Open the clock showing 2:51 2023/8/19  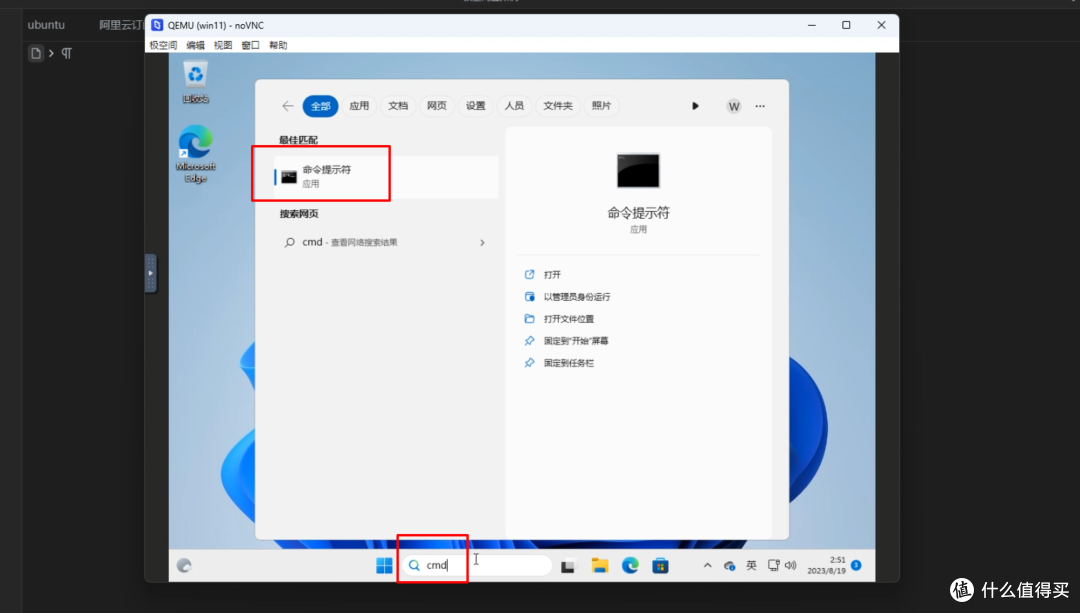pyautogui.click(x=827, y=565)
